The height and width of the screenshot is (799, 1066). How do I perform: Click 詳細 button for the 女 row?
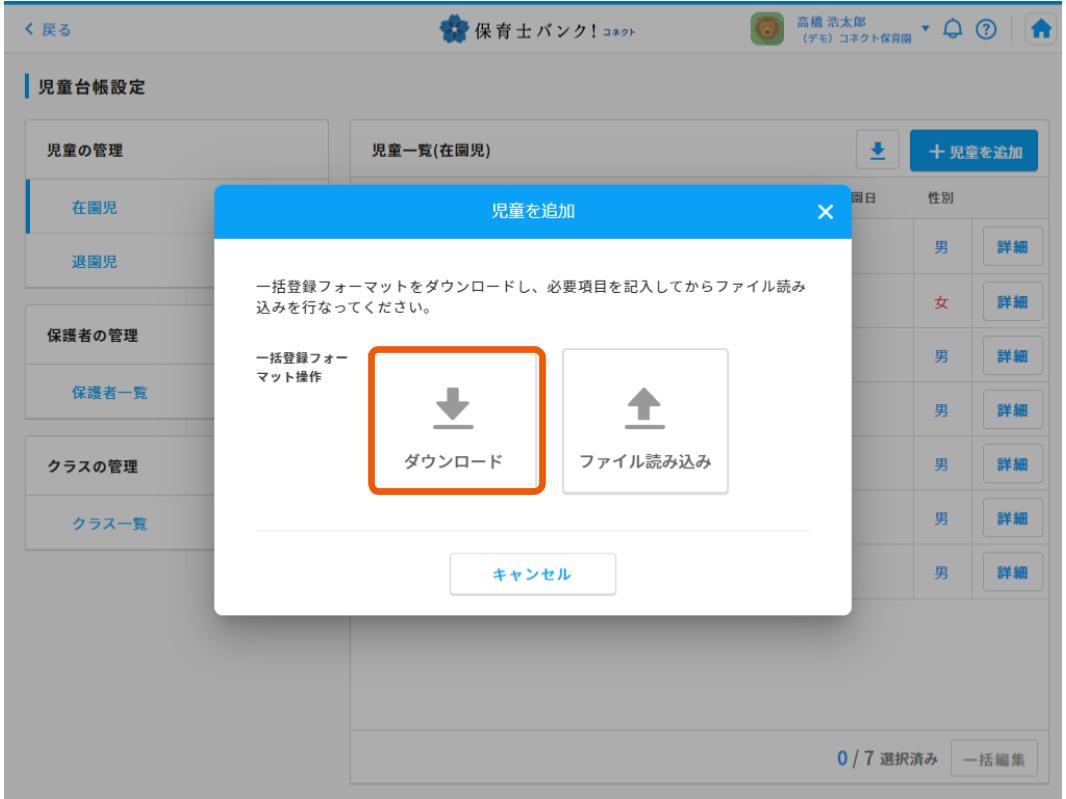coord(1013,300)
